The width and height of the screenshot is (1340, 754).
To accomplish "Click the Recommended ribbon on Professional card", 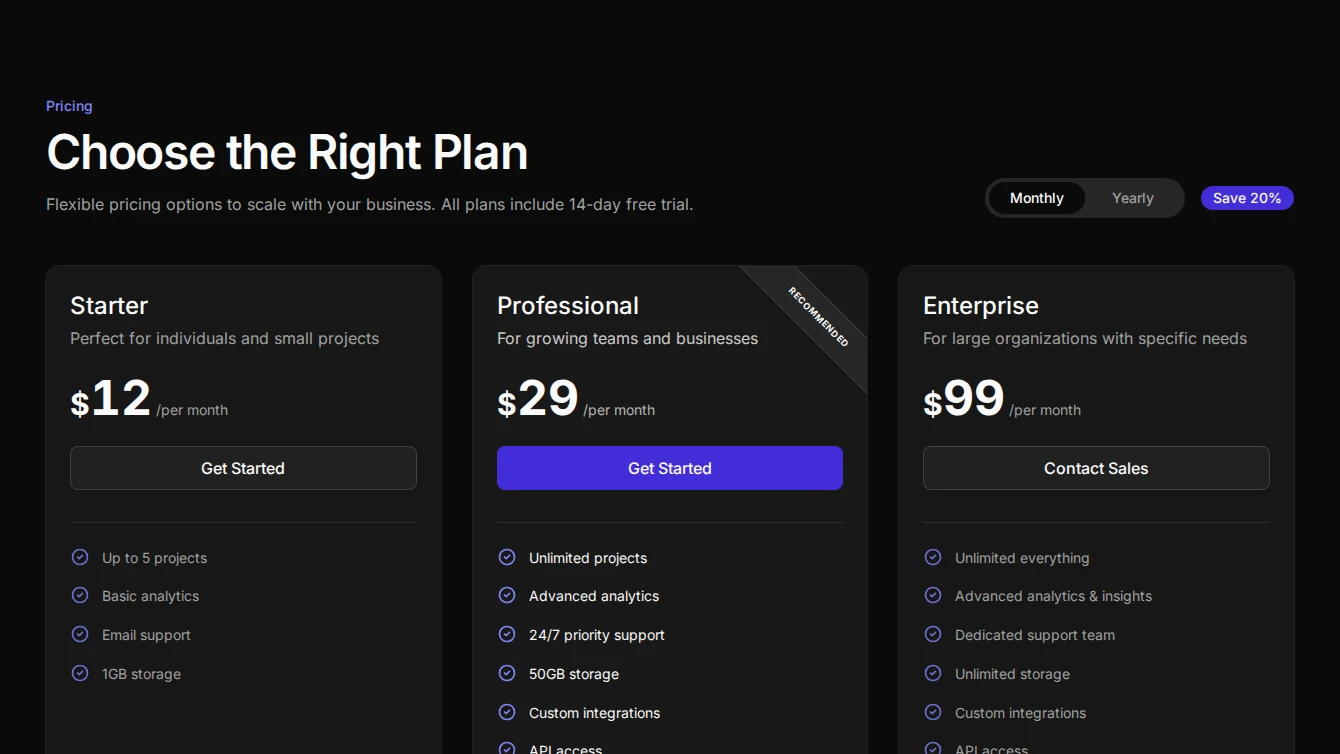I will pos(819,317).
